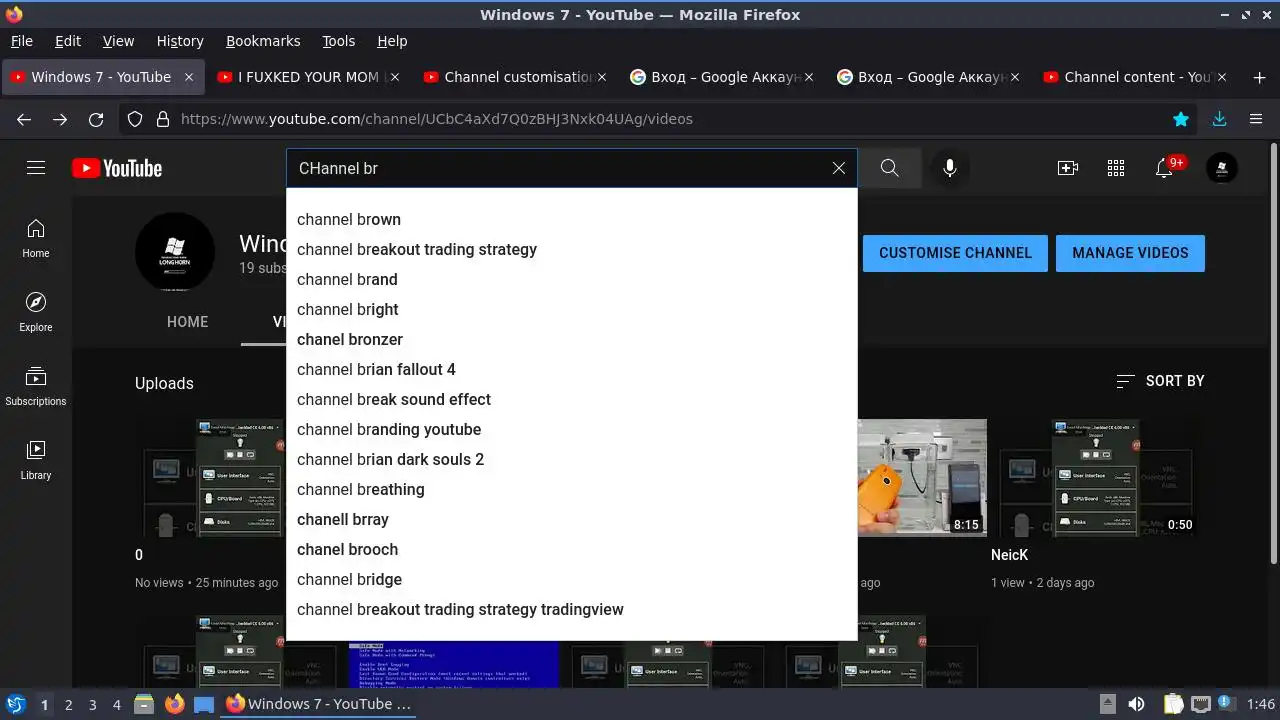The height and width of the screenshot is (720, 1280).
Task: Open the SORT BY dropdown
Action: 1160,381
